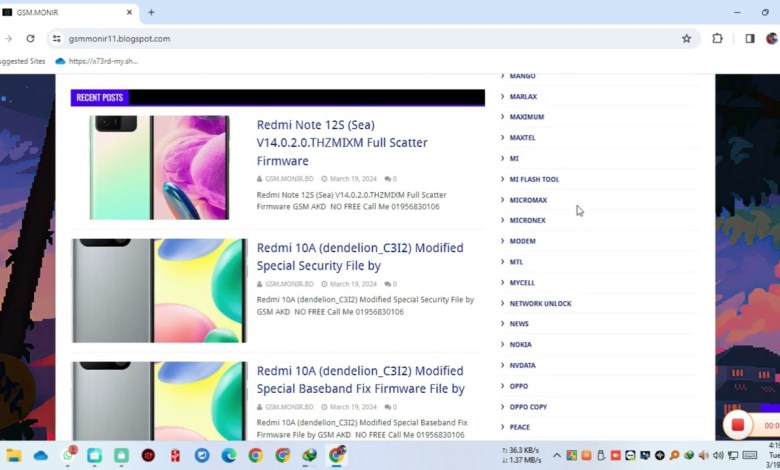Open a new browser tab
This screenshot has width=780, height=470.
(151, 12)
